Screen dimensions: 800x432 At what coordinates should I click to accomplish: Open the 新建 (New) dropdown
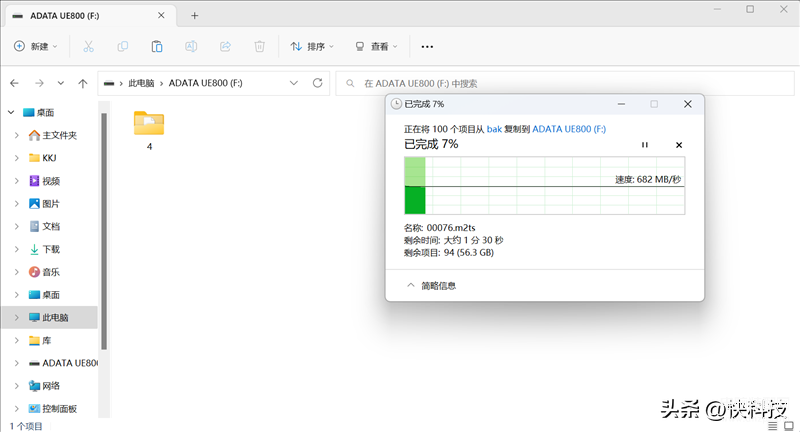point(36,46)
